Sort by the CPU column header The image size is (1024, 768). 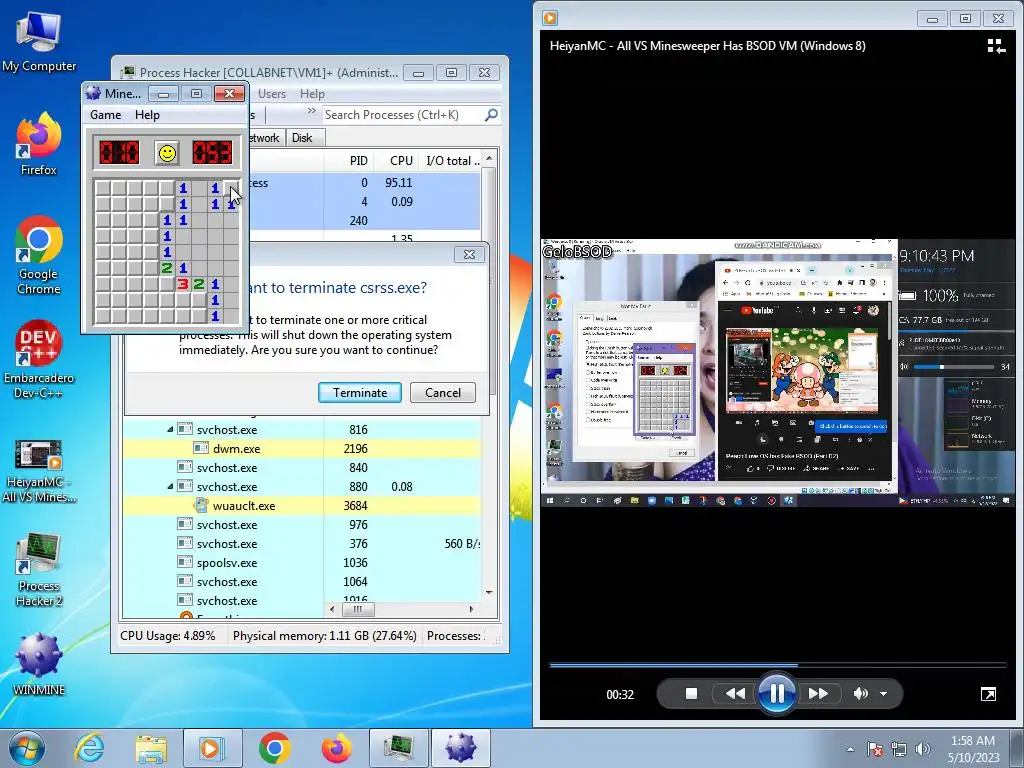pyautogui.click(x=401, y=161)
